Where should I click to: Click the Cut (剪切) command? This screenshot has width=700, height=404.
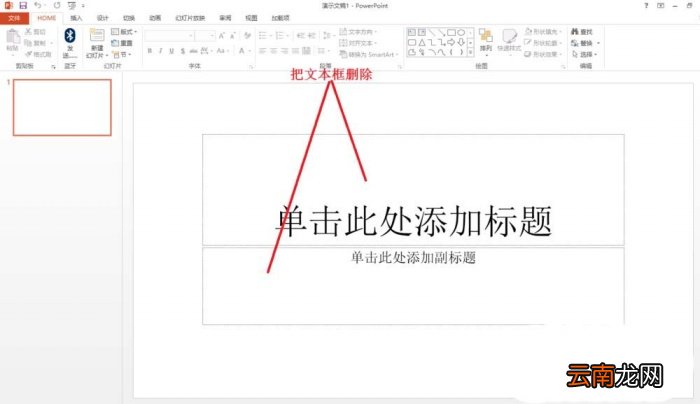[x=35, y=32]
